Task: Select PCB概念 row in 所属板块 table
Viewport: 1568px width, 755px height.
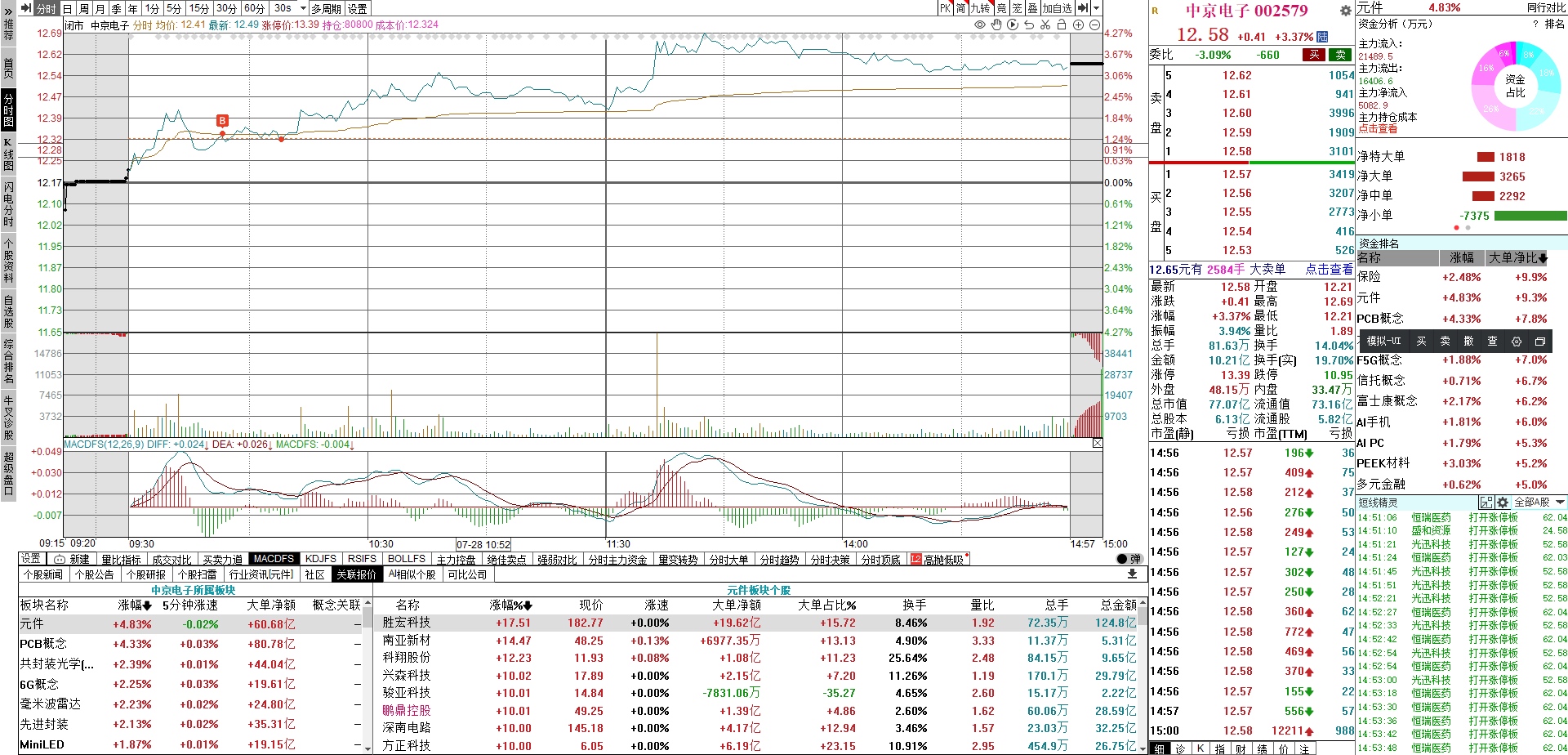Action: pyautogui.click(x=190, y=643)
